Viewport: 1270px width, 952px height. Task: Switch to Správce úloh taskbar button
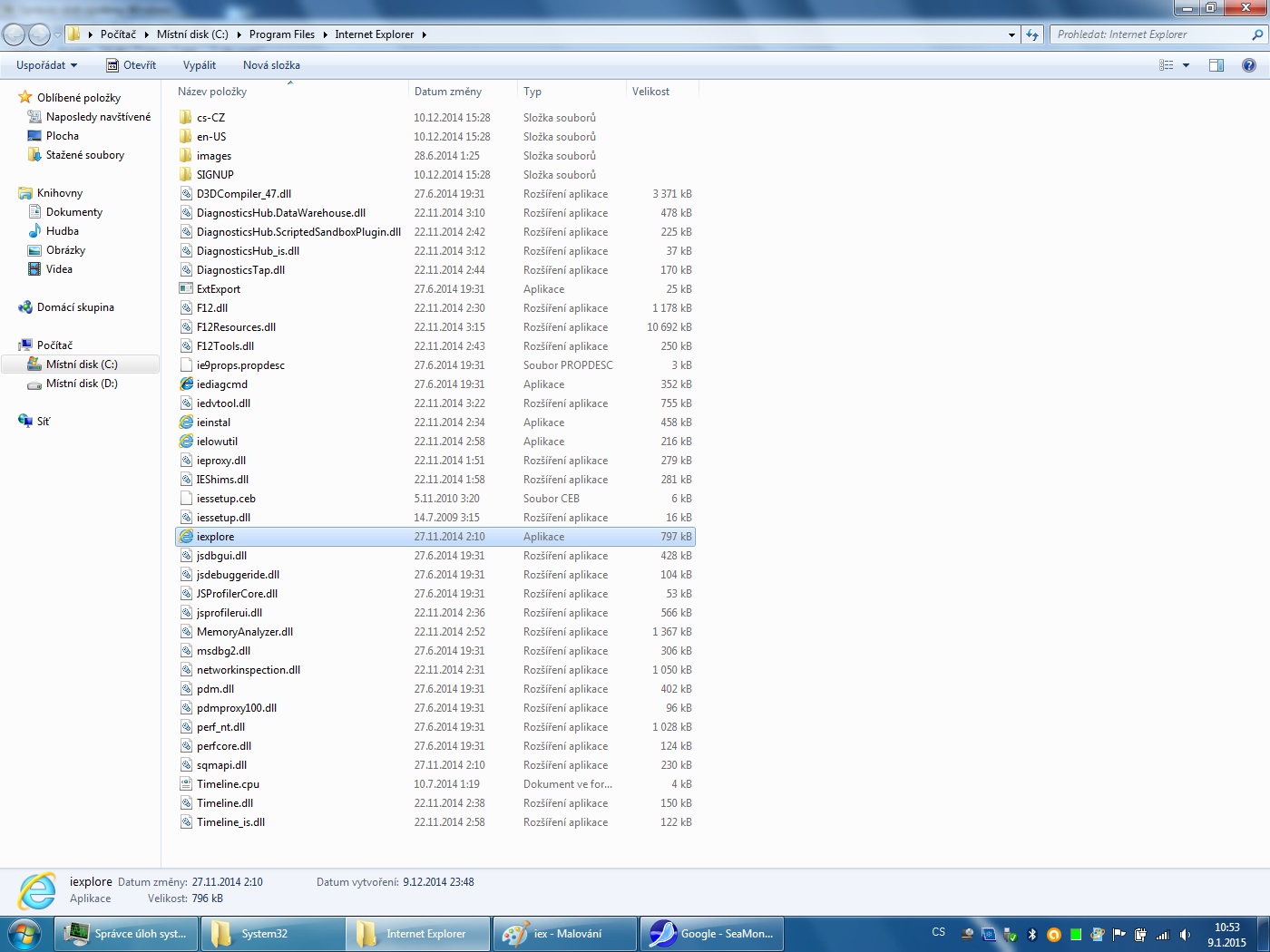point(126,934)
